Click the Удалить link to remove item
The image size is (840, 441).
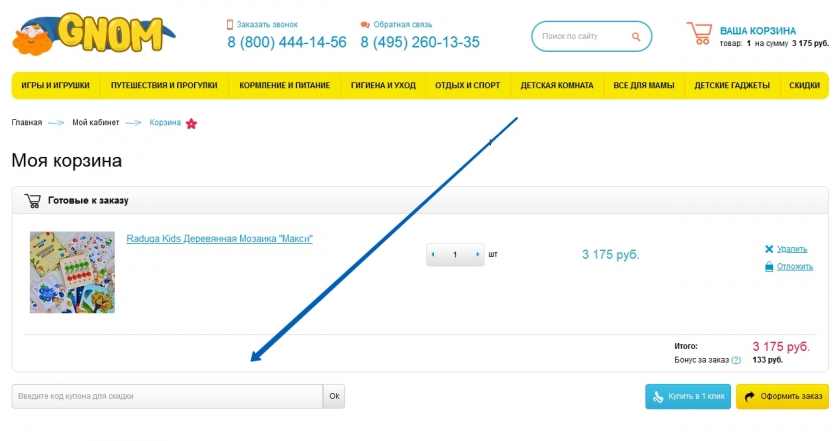791,249
